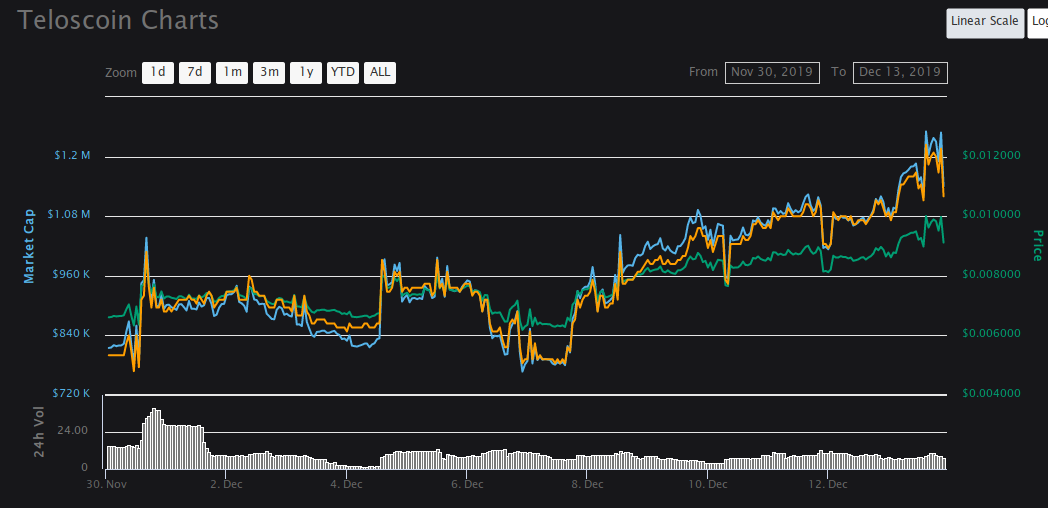Click the $720 K axis label

point(71,393)
